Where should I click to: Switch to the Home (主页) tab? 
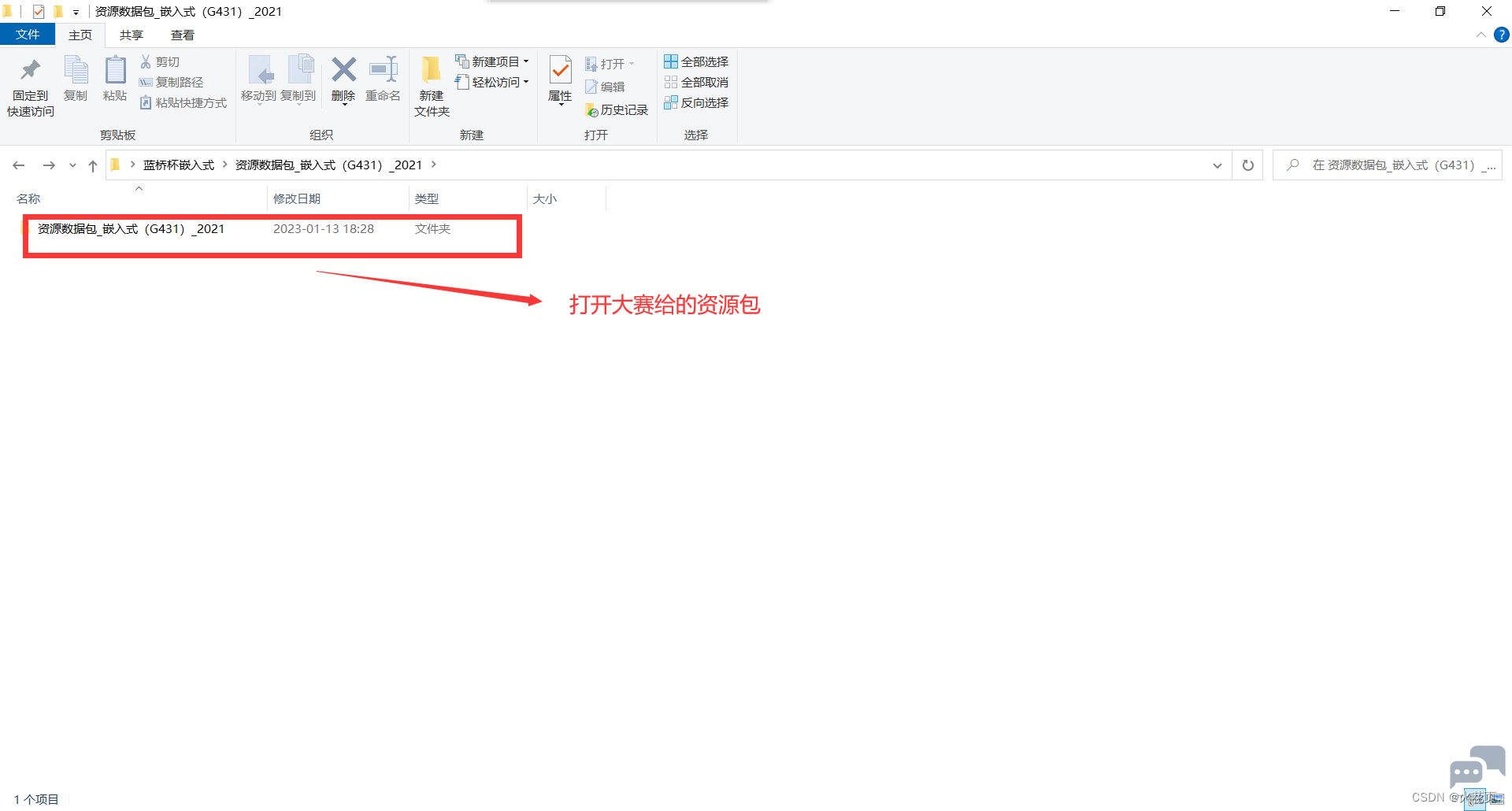(80, 35)
